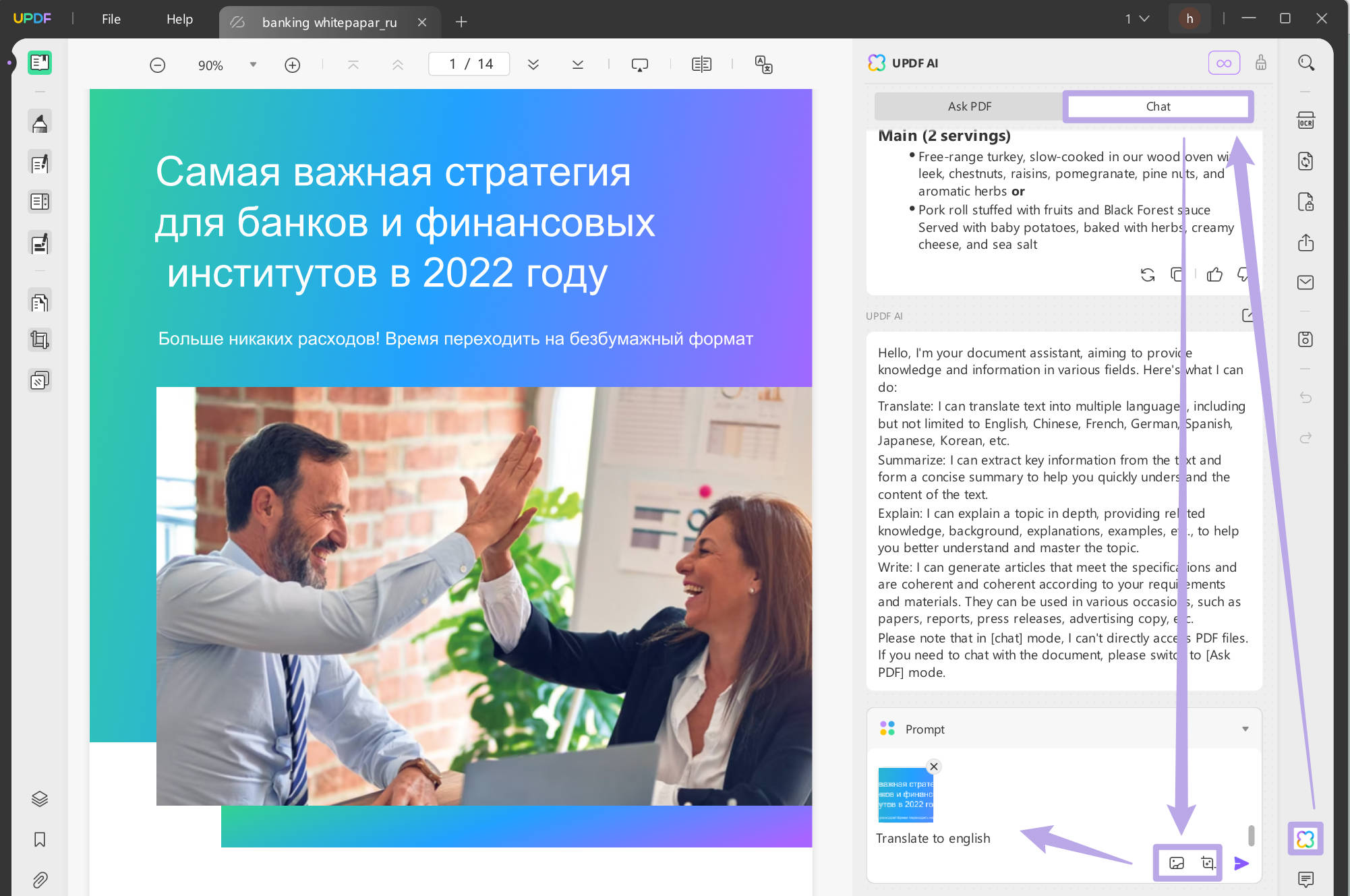This screenshot has width=1350, height=896.
Task: Open the Help menu
Action: point(179,19)
